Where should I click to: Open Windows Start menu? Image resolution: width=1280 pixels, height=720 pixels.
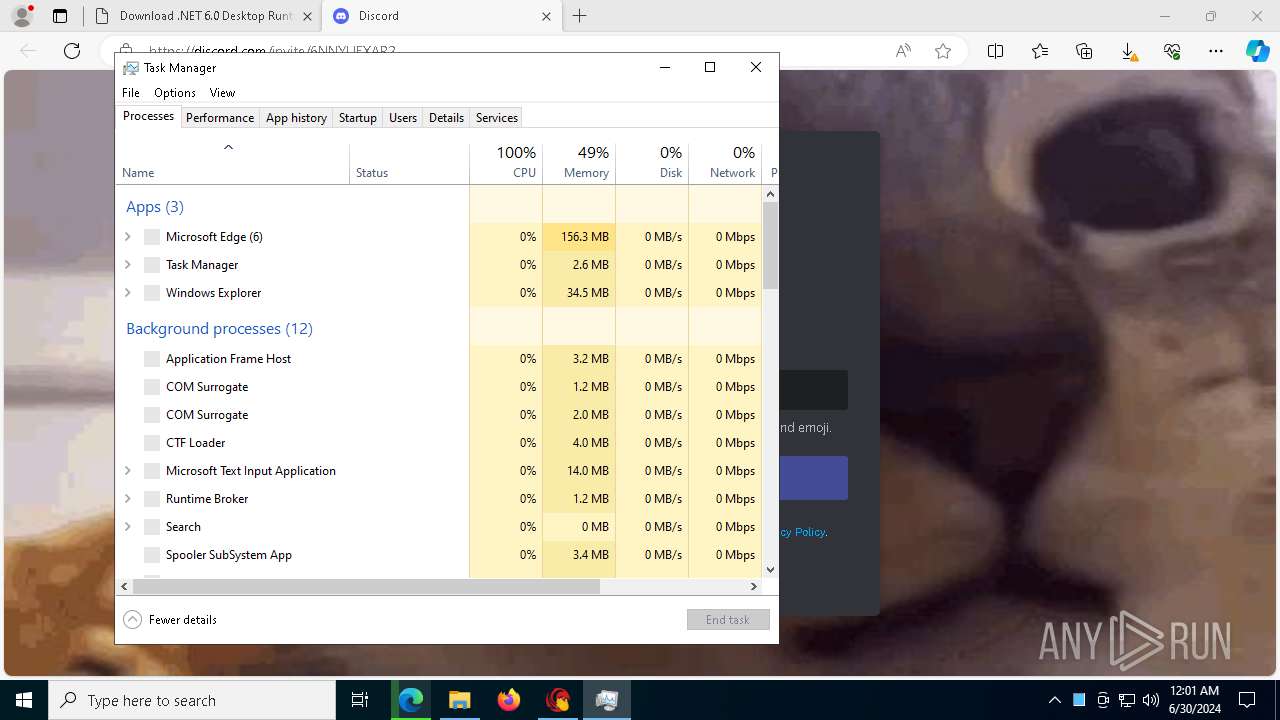coord(24,700)
